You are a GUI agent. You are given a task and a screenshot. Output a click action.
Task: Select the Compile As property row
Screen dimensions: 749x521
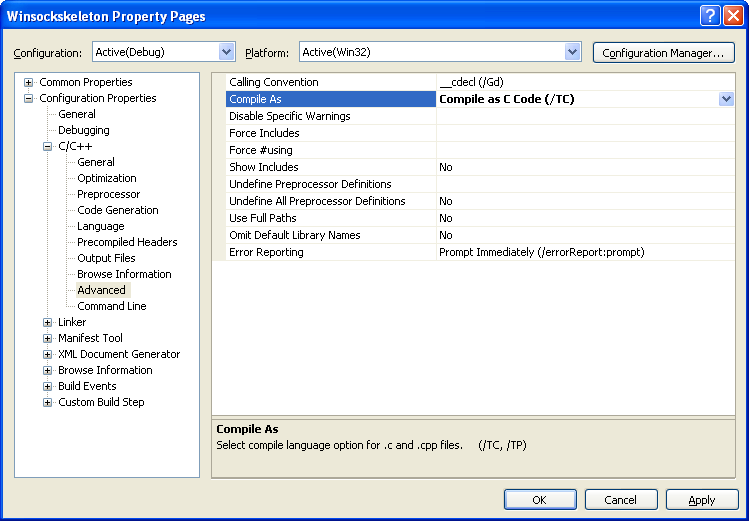pos(331,99)
